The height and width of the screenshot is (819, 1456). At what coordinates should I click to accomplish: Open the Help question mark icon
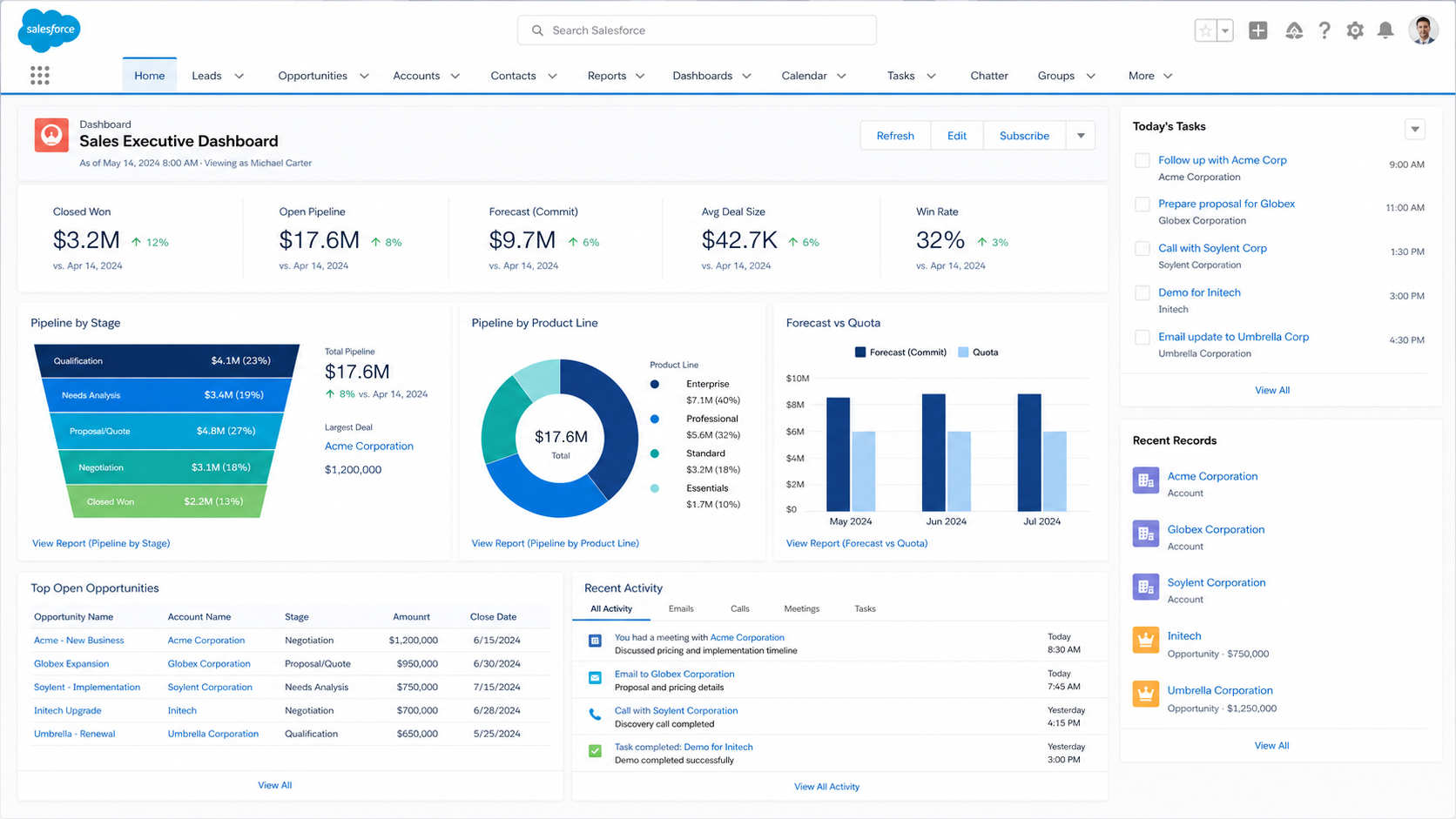1325,30
